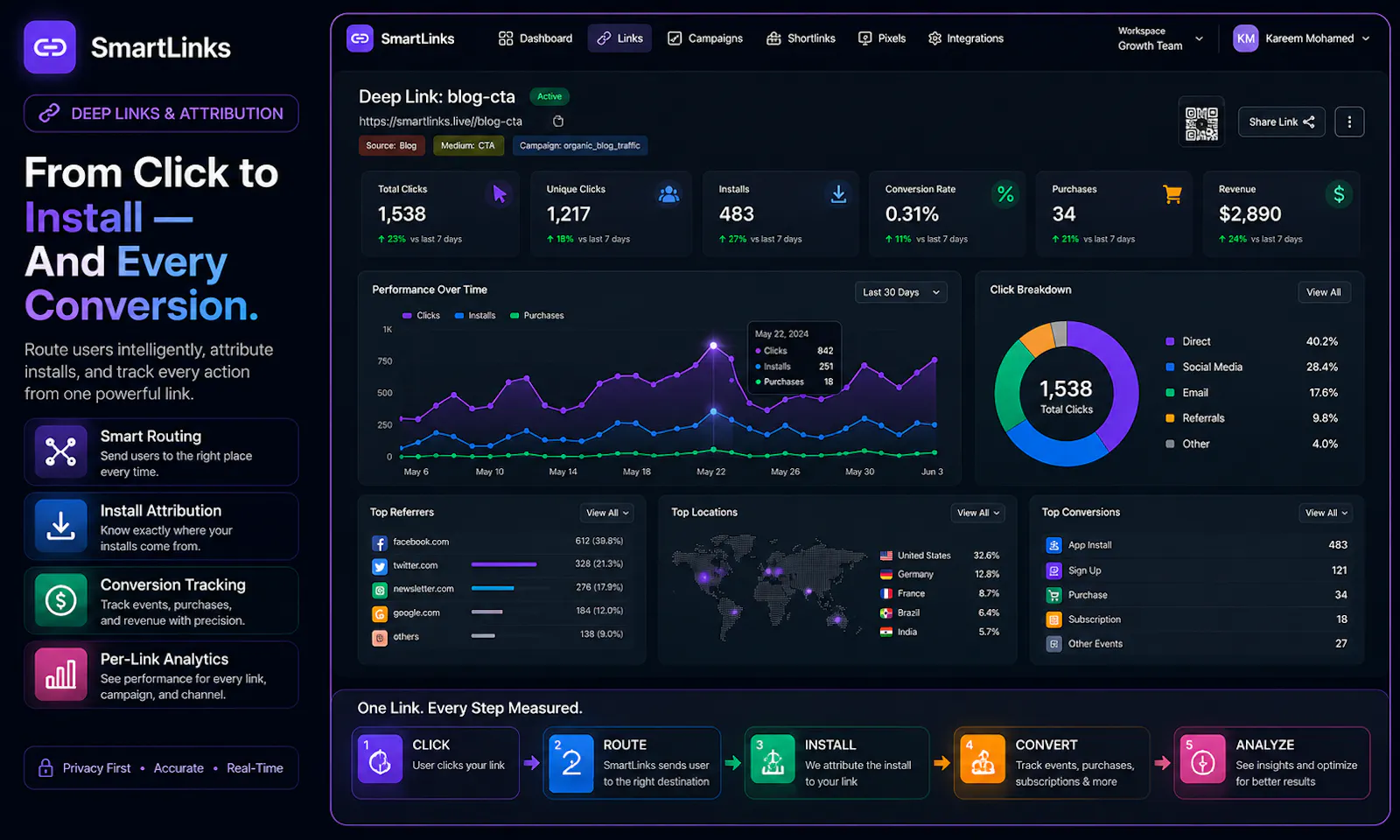Click the Share Link button

pyautogui.click(x=1282, y=122)
